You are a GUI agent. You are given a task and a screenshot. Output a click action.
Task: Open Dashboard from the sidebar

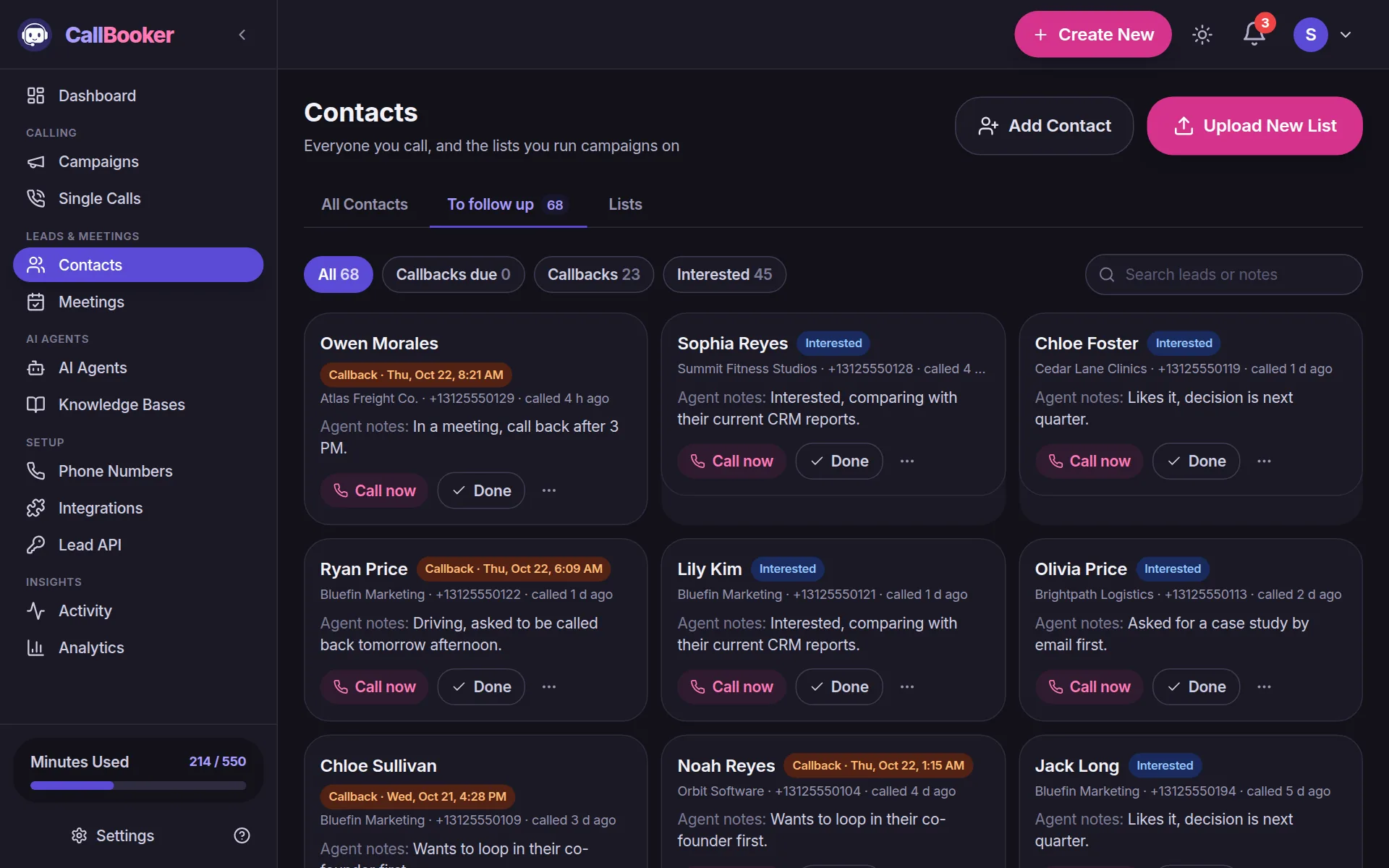pos(138,95)
